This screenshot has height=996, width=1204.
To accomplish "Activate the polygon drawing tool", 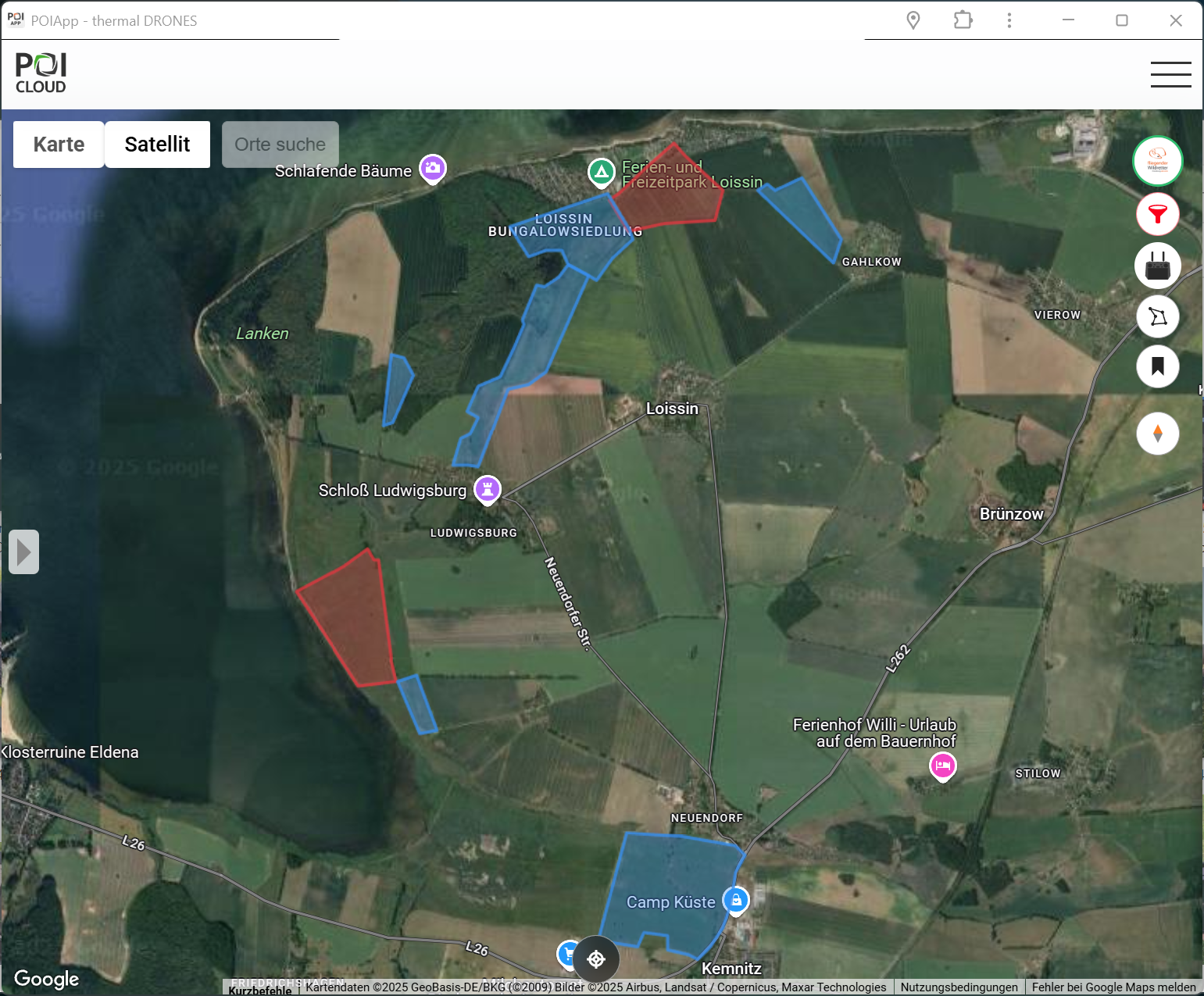I will point(1157,316).
